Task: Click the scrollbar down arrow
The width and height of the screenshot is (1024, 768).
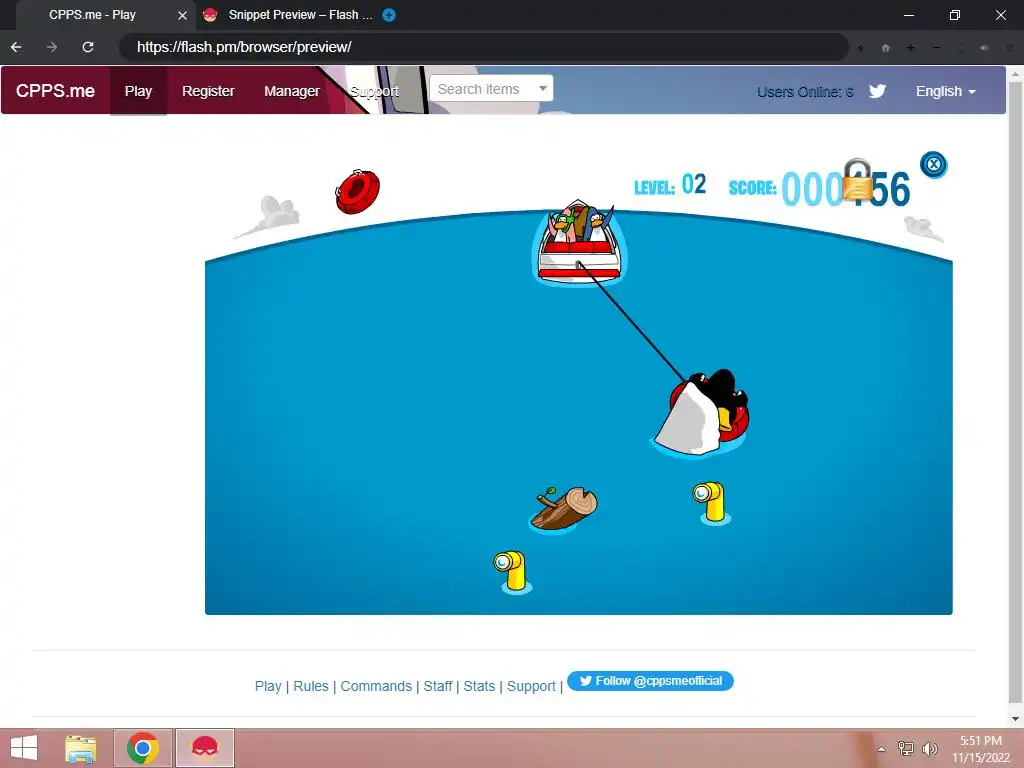Action: [1015, 718]
